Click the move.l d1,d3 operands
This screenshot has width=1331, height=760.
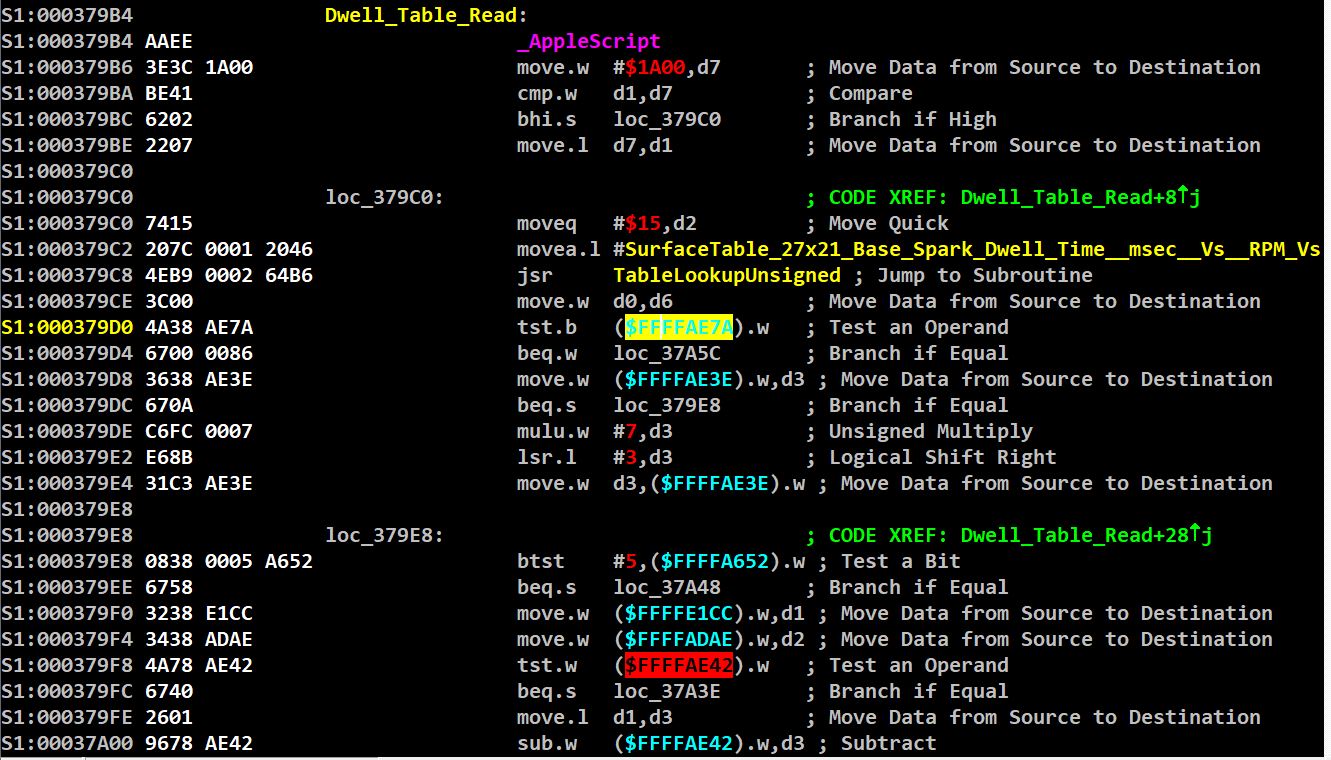coord(643,717)
